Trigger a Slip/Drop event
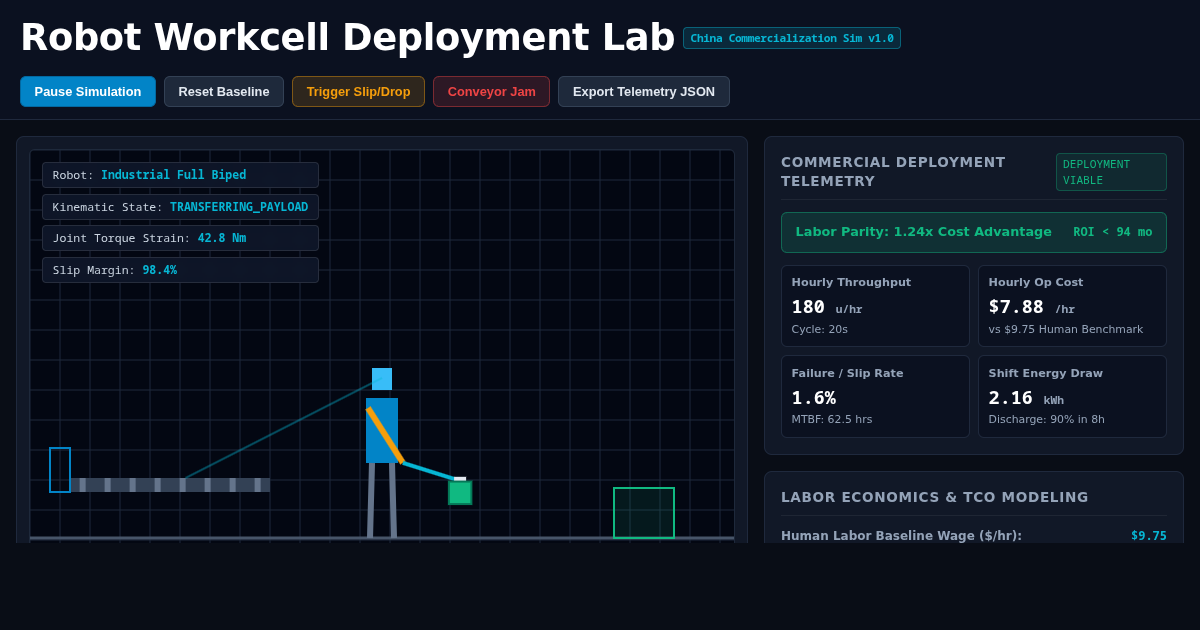Image resolution: width=1200 pixels, height=630 pixels. 358,91
